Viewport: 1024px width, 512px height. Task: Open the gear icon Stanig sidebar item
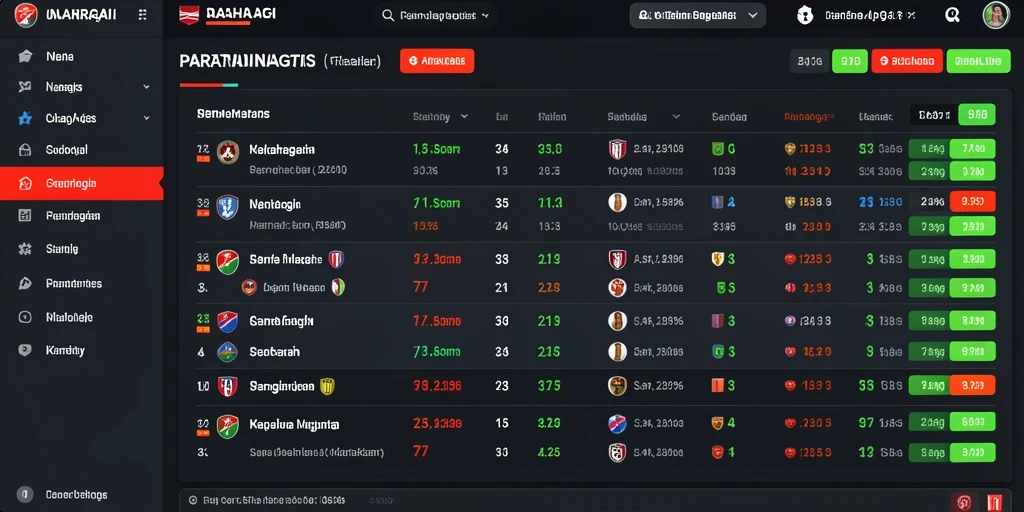coord(25,249)
